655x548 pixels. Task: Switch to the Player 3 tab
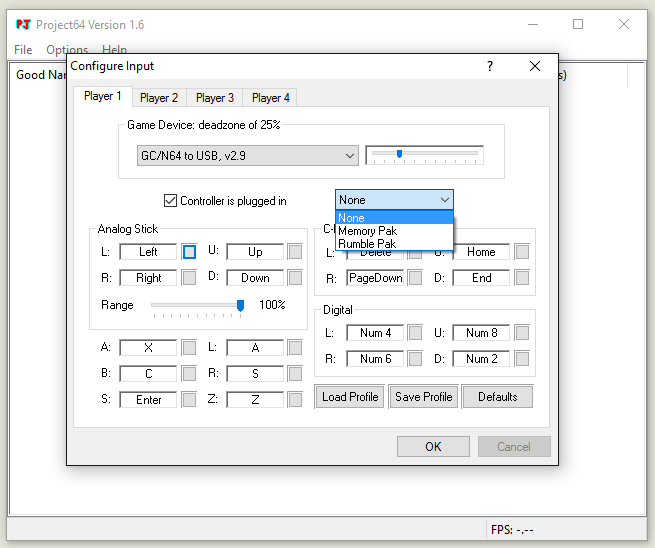click(215, 98)
